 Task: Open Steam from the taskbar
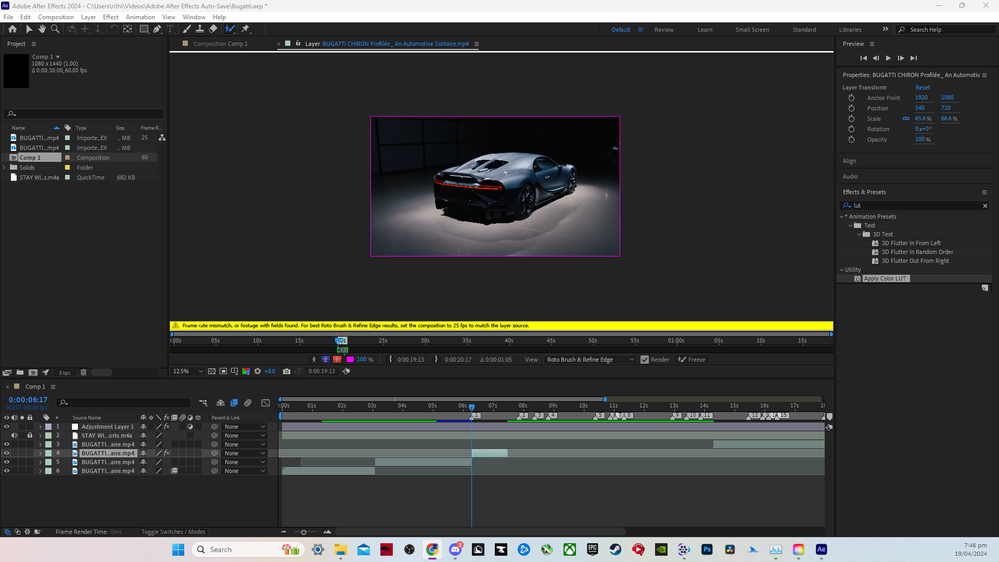(615, 549)
